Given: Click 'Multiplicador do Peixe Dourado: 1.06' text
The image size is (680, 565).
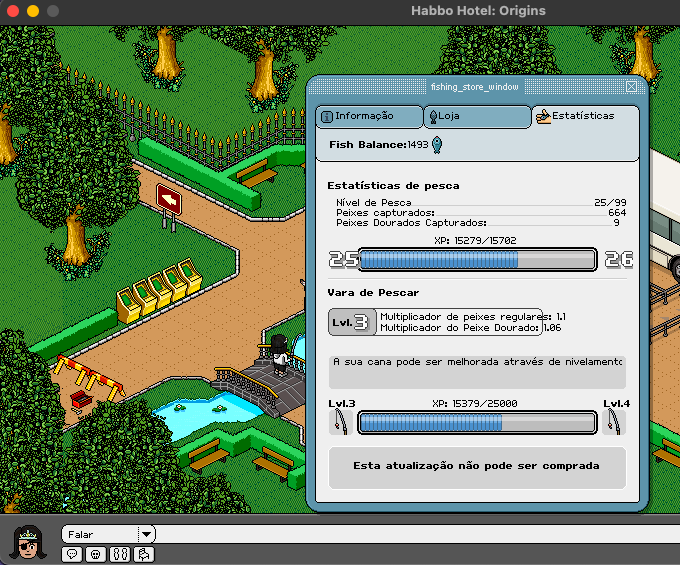Looking at the screenshot, I should pos(471,328).
